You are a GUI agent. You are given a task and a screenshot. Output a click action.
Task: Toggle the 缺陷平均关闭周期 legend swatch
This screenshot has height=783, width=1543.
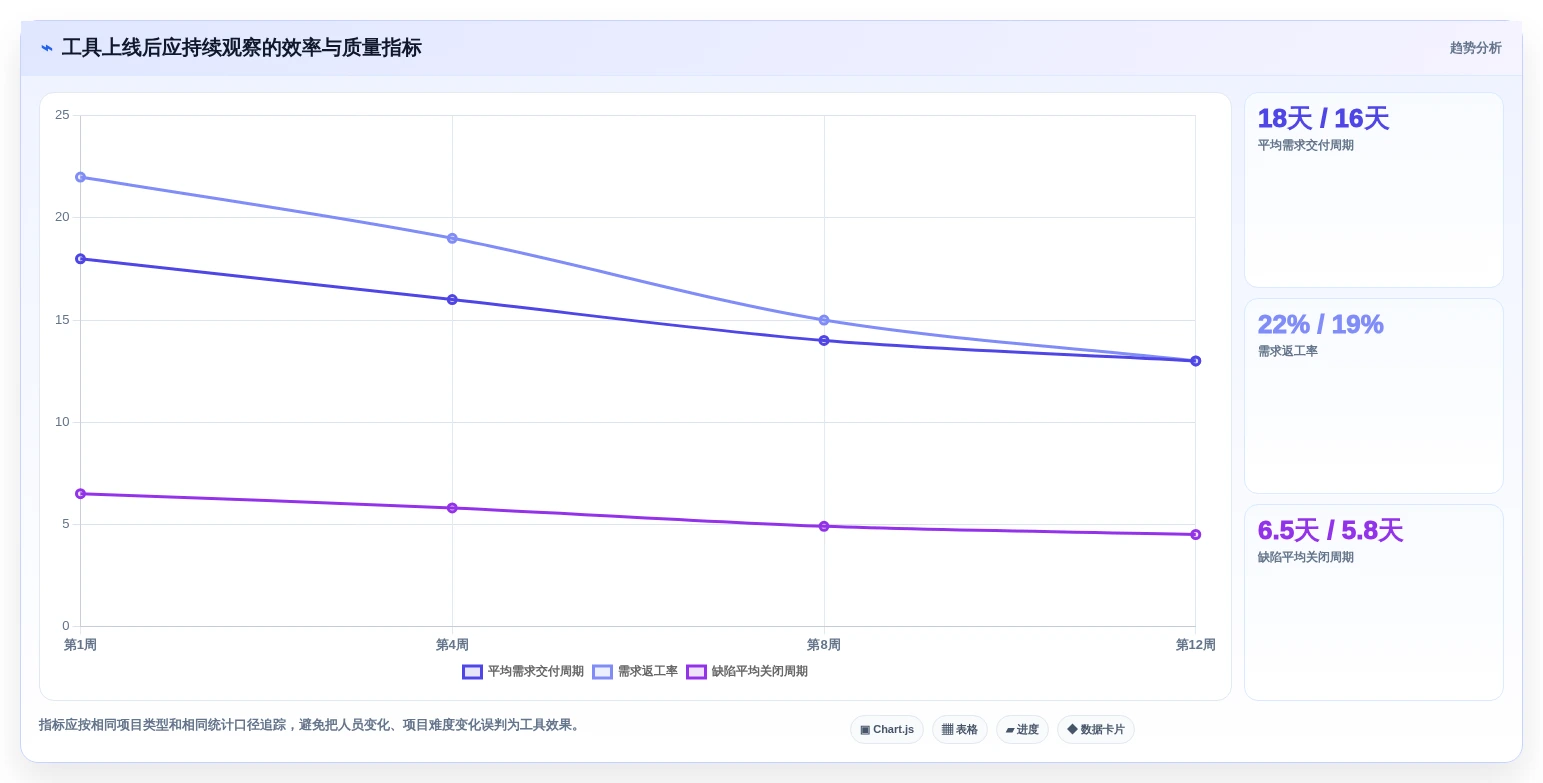(x=696, y=672)
